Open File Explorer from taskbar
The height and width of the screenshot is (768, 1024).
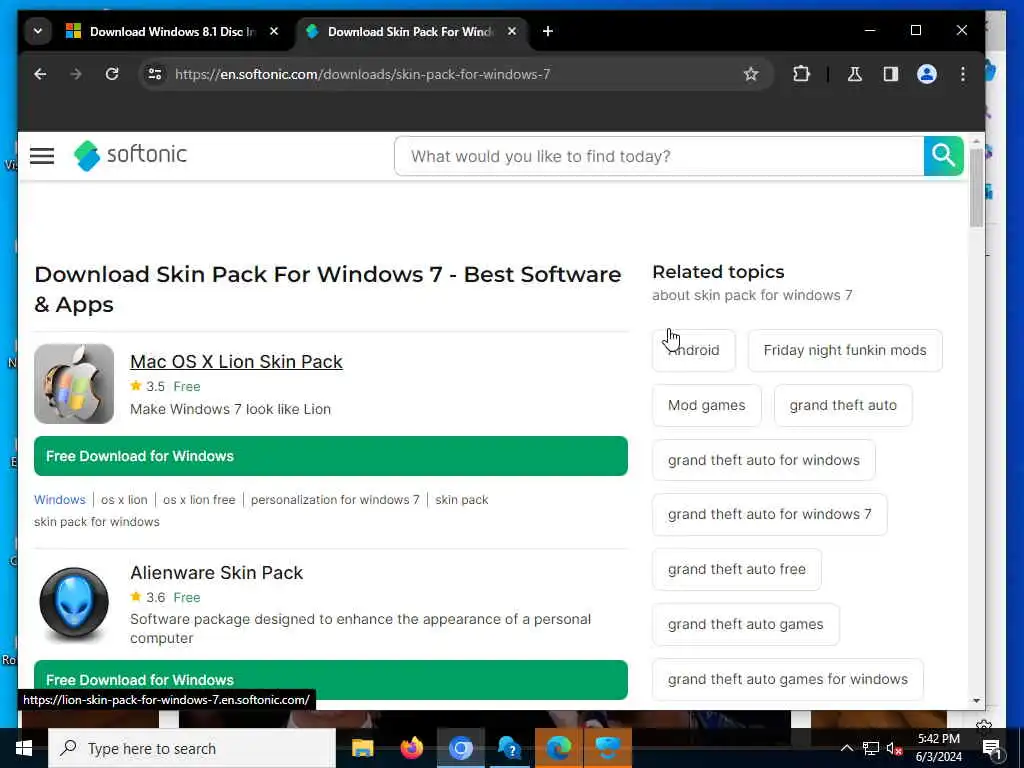pos(362,748)
